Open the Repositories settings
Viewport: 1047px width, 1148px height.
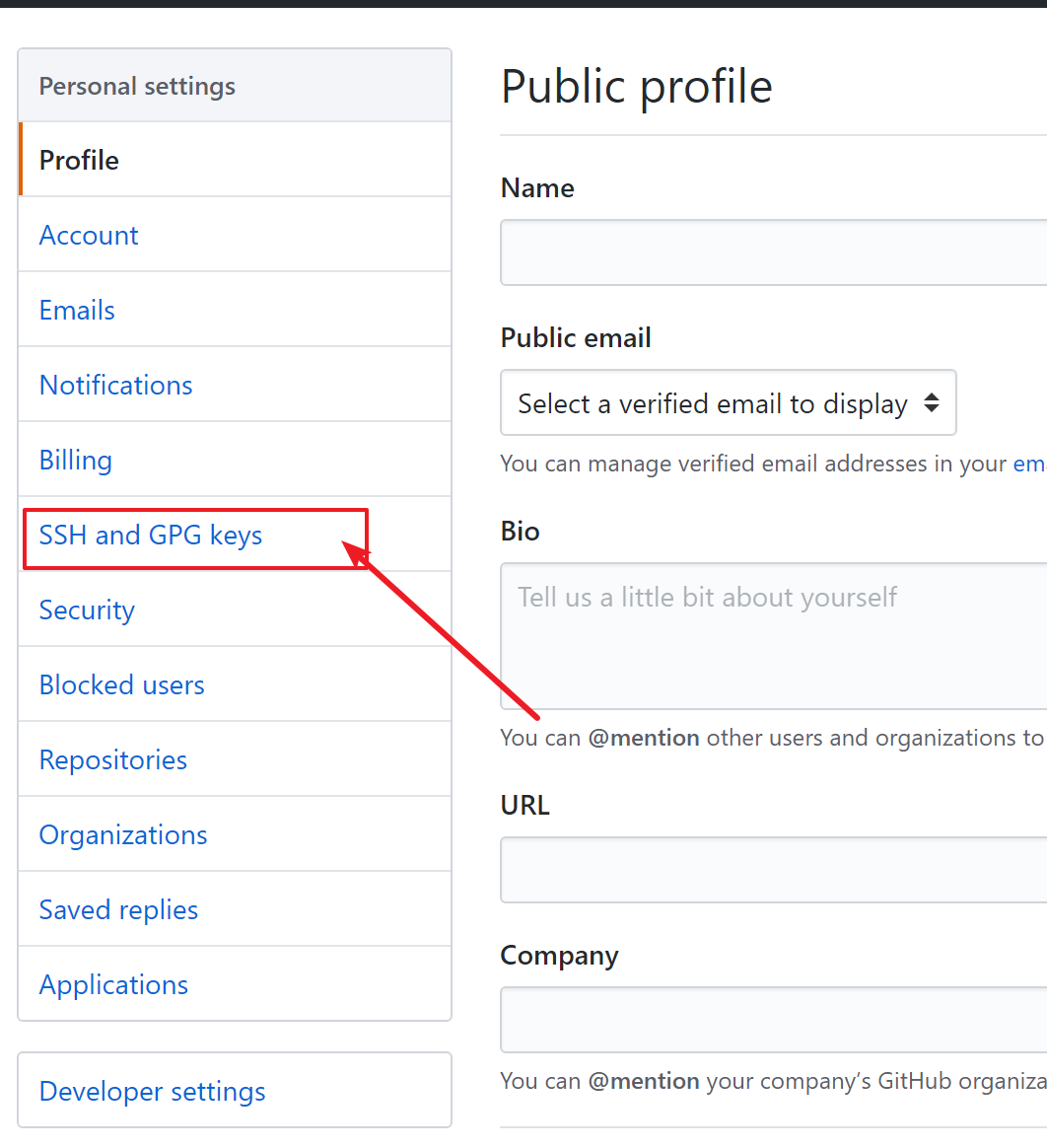tap(235, 760)
